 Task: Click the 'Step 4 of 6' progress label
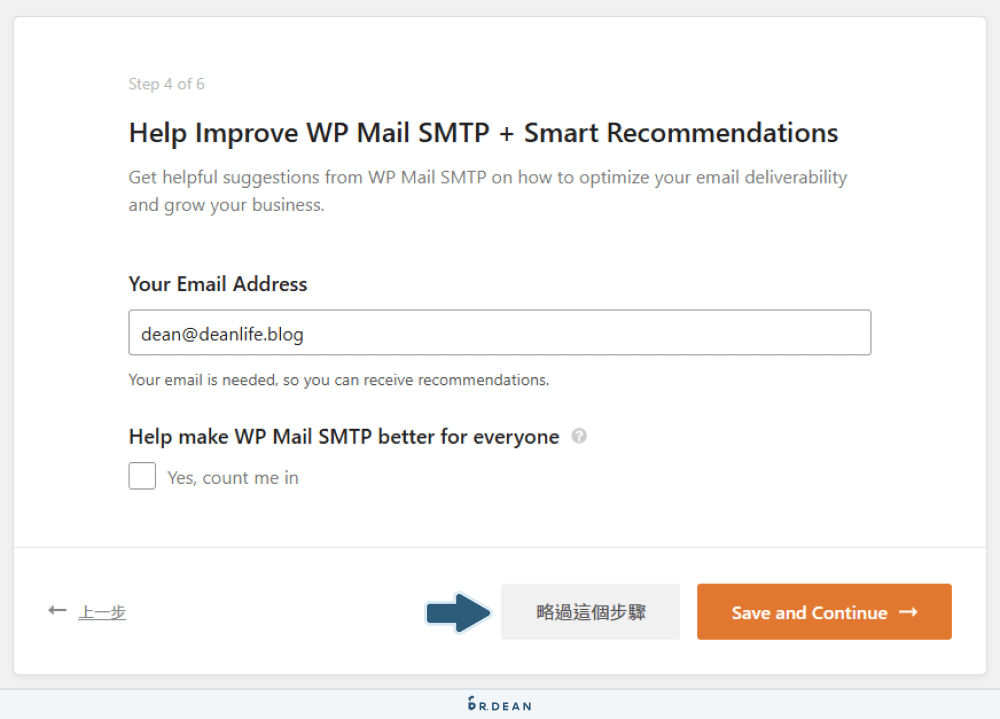[x=167, y=84]
